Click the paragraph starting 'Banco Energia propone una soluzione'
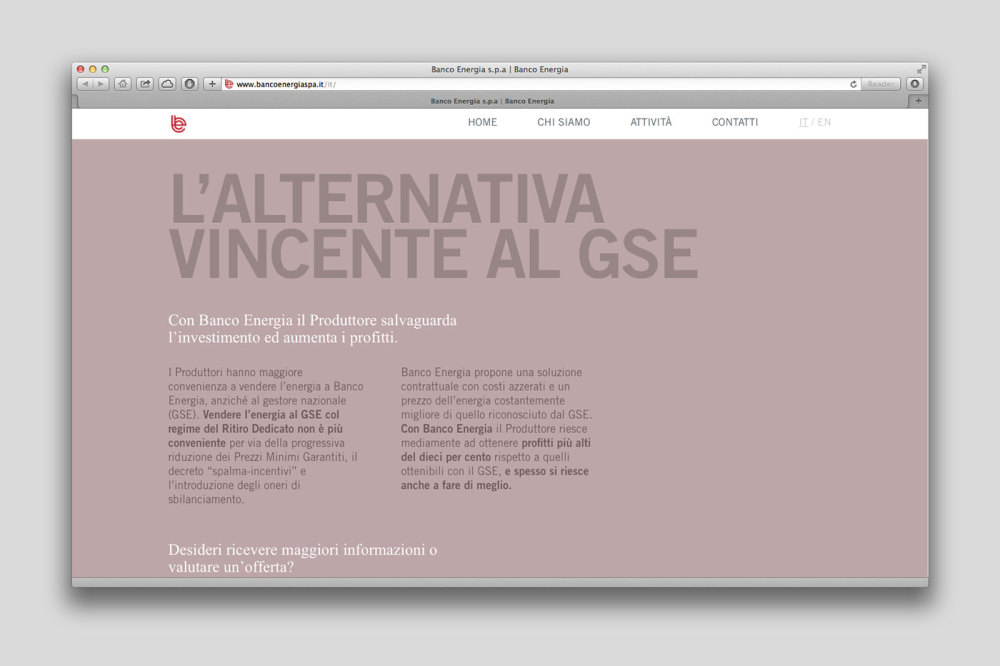Image resolution: width=1000 pixels, height=666 pixels. 496,429
